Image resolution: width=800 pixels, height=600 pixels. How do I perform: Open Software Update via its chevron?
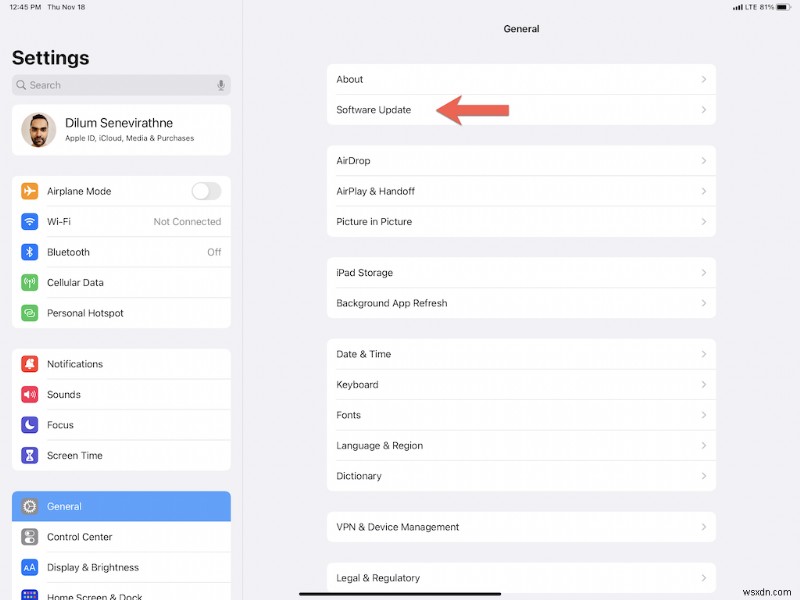pos(706,110)
